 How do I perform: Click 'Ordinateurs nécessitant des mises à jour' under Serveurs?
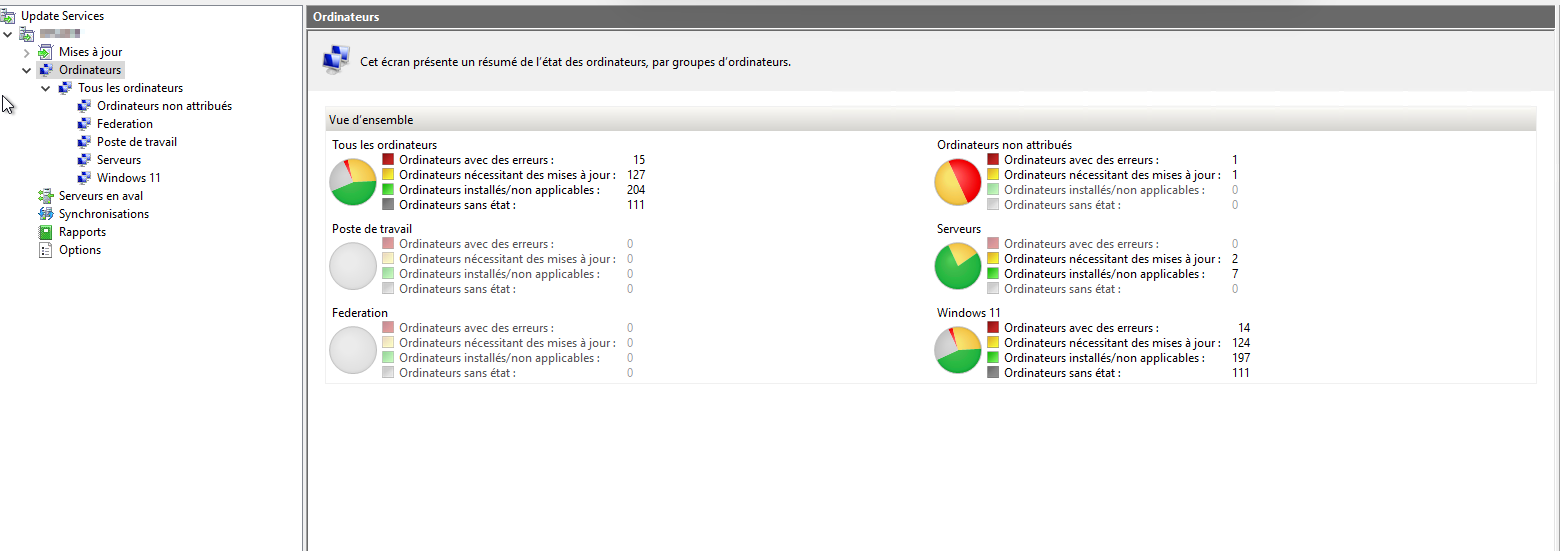click(x=1113, y=259)
